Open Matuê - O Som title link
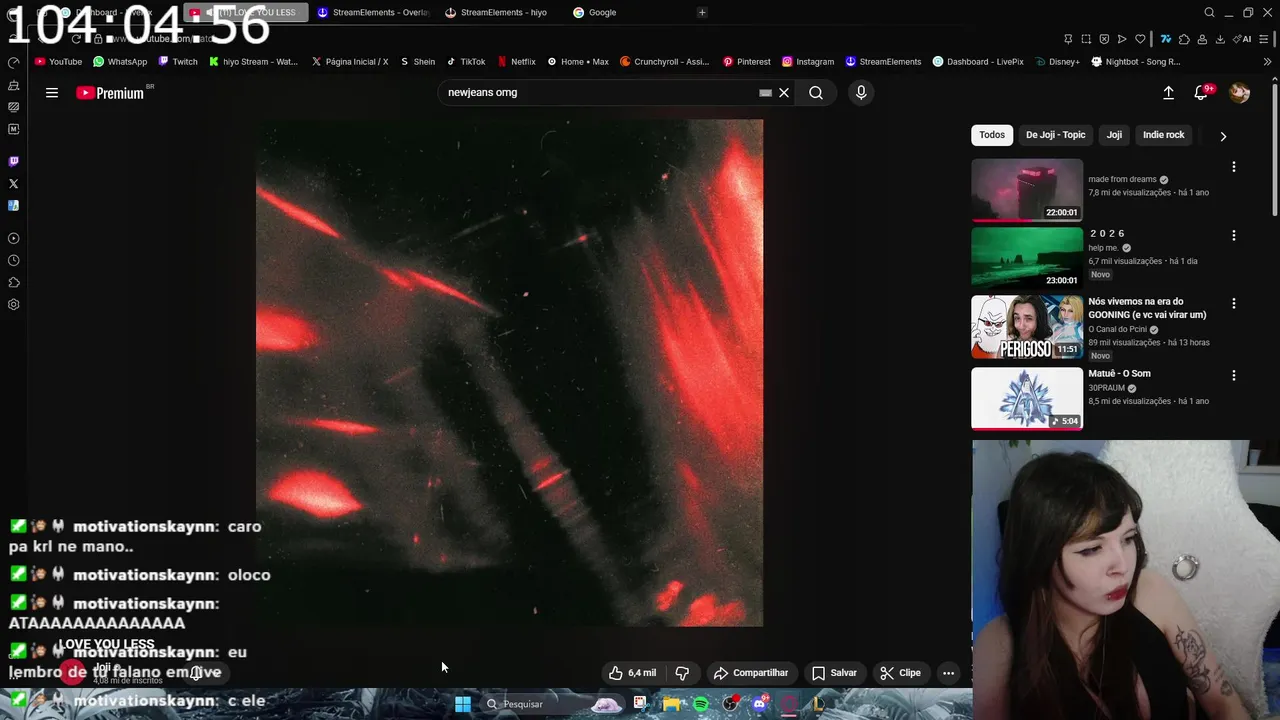The width and height of the screenshot is (1280, 720). (x=1119, y=373)
